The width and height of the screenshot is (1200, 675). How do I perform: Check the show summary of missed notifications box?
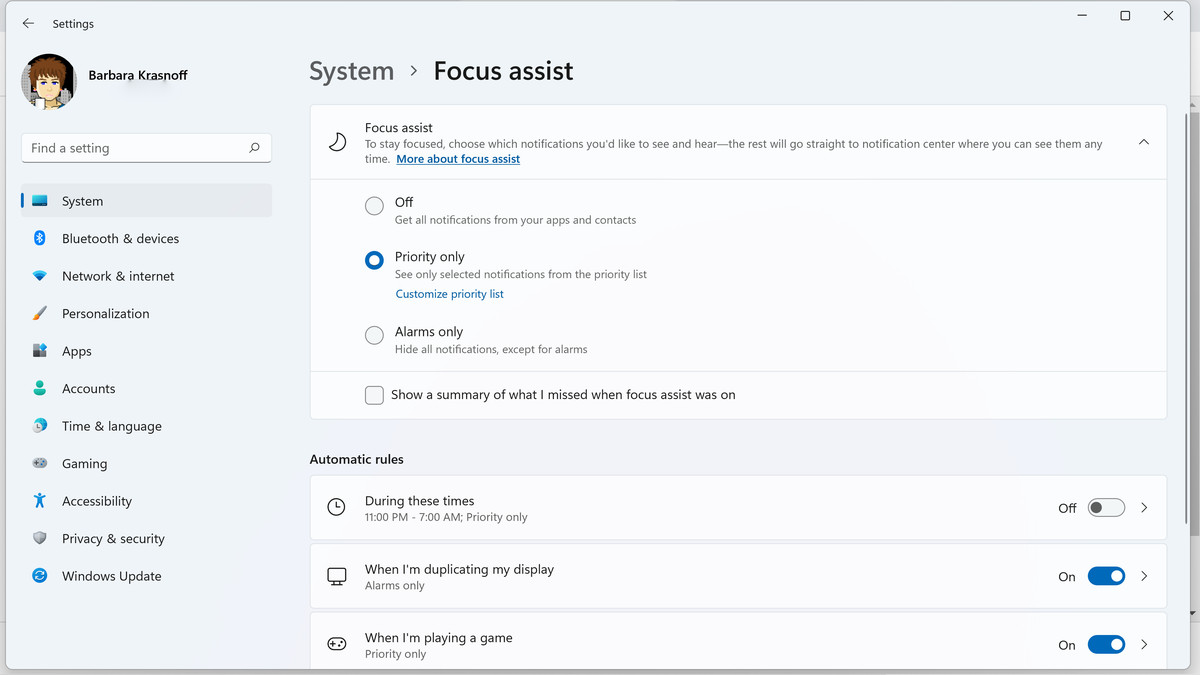374,395
